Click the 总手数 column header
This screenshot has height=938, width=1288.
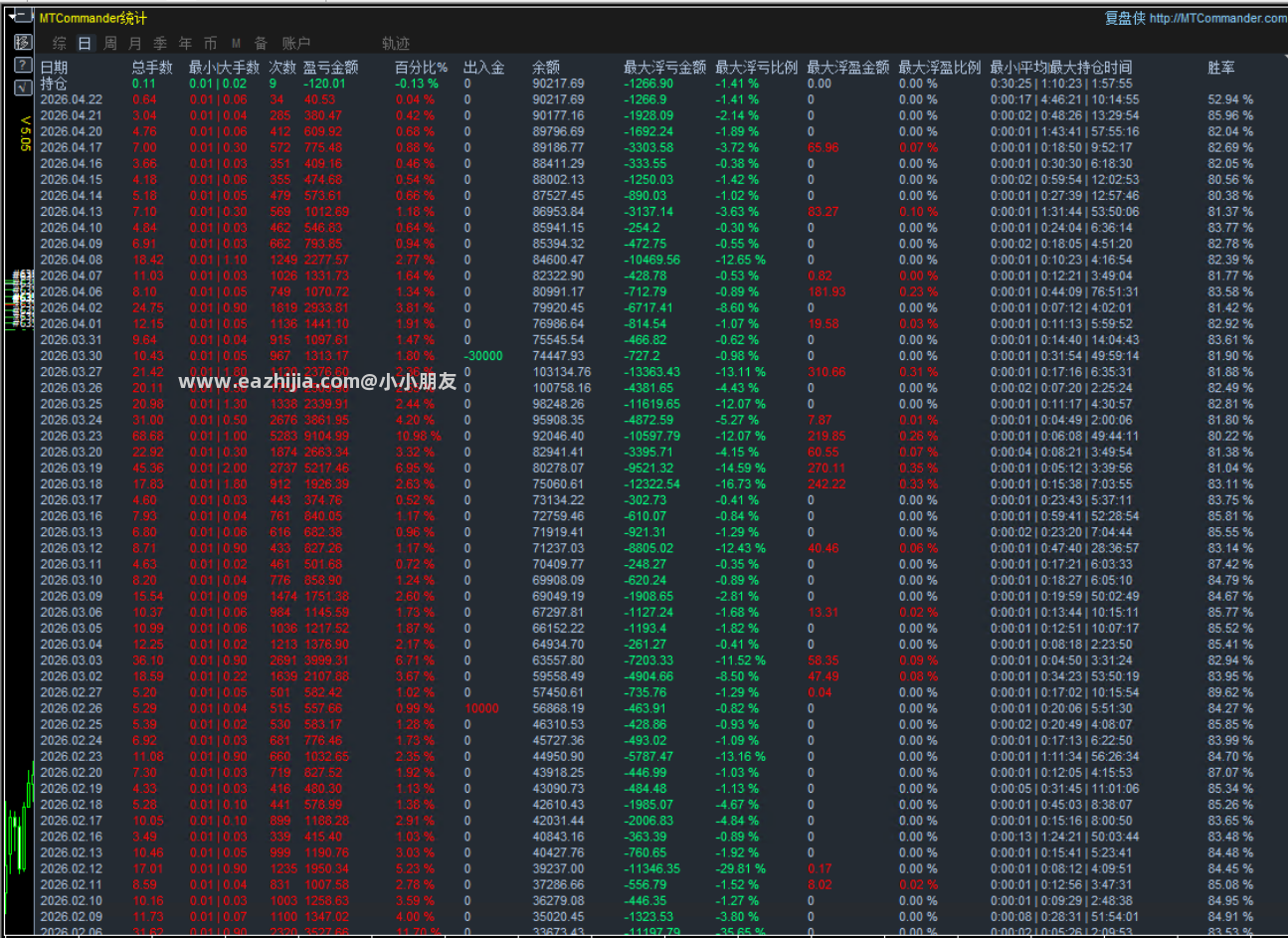152,68
